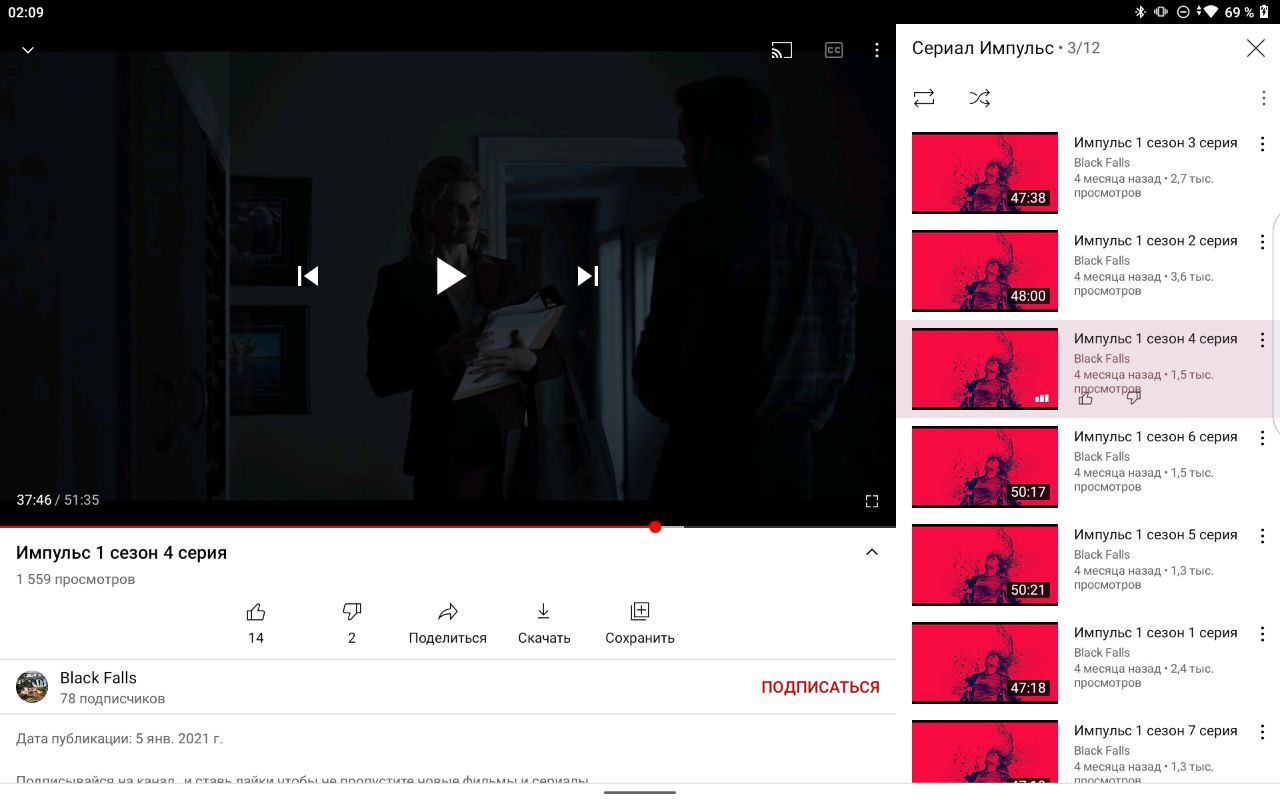
Task: Toggle playlist loop mode
Action: click(924, 98)
